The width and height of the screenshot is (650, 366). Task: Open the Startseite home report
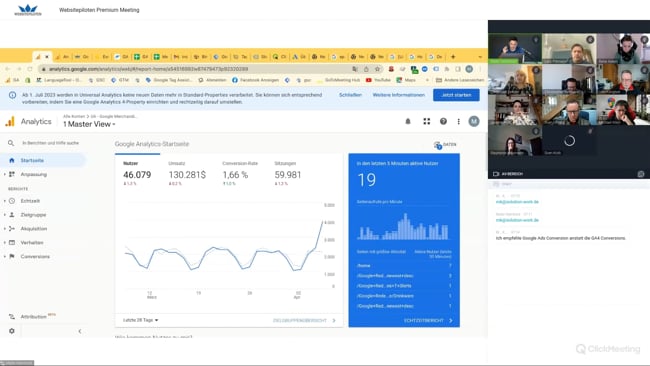coord(43,160)
